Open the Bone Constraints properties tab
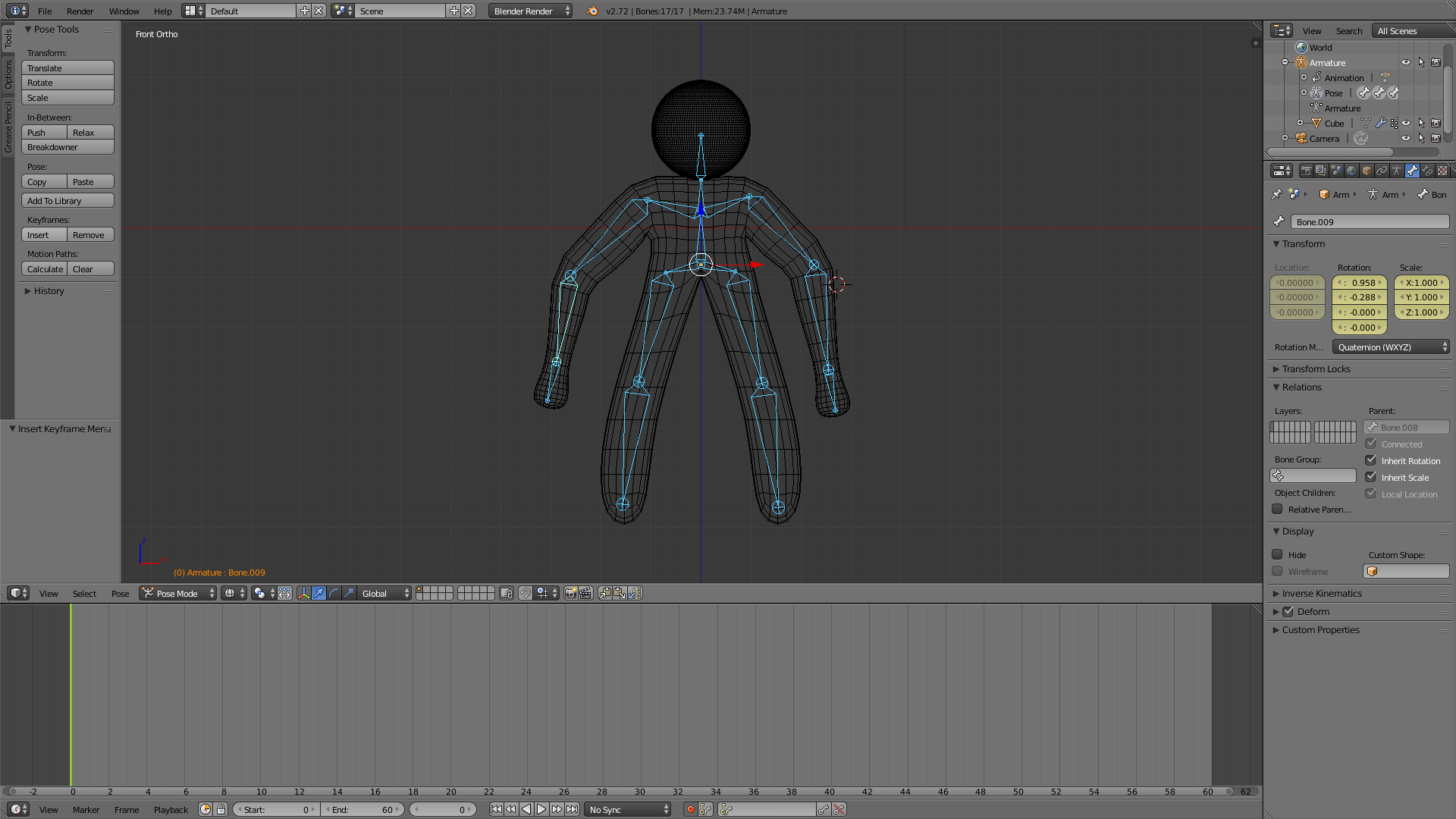The image size is (1456, 819). click(x=1427, y=171)
